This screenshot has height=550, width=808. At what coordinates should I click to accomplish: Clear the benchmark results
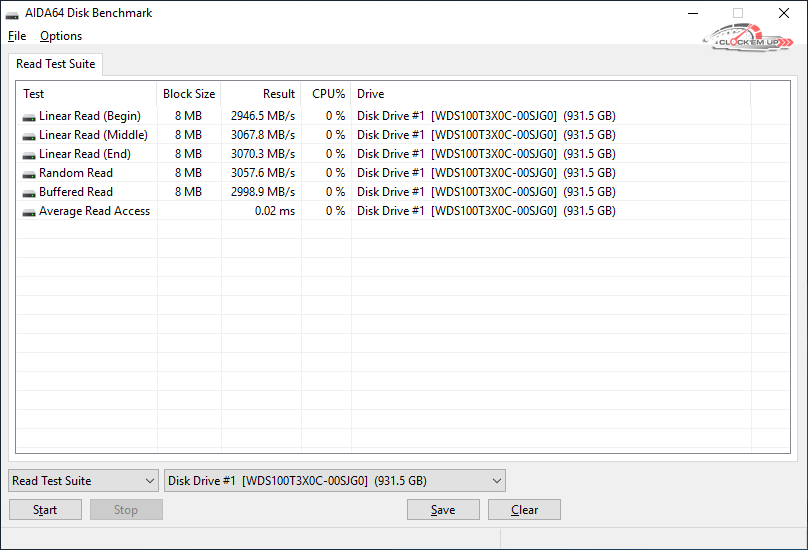tap(524, 510)
